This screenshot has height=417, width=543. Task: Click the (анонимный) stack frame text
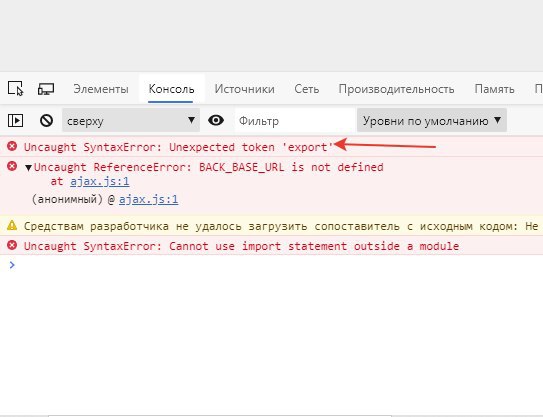[68, 199]
